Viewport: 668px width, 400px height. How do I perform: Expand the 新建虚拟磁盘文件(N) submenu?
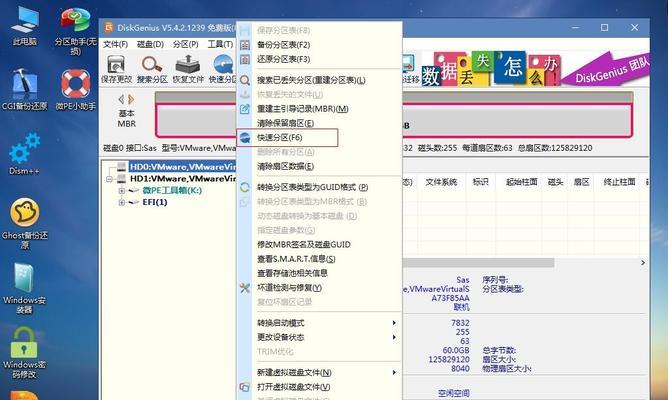point(319,373)
